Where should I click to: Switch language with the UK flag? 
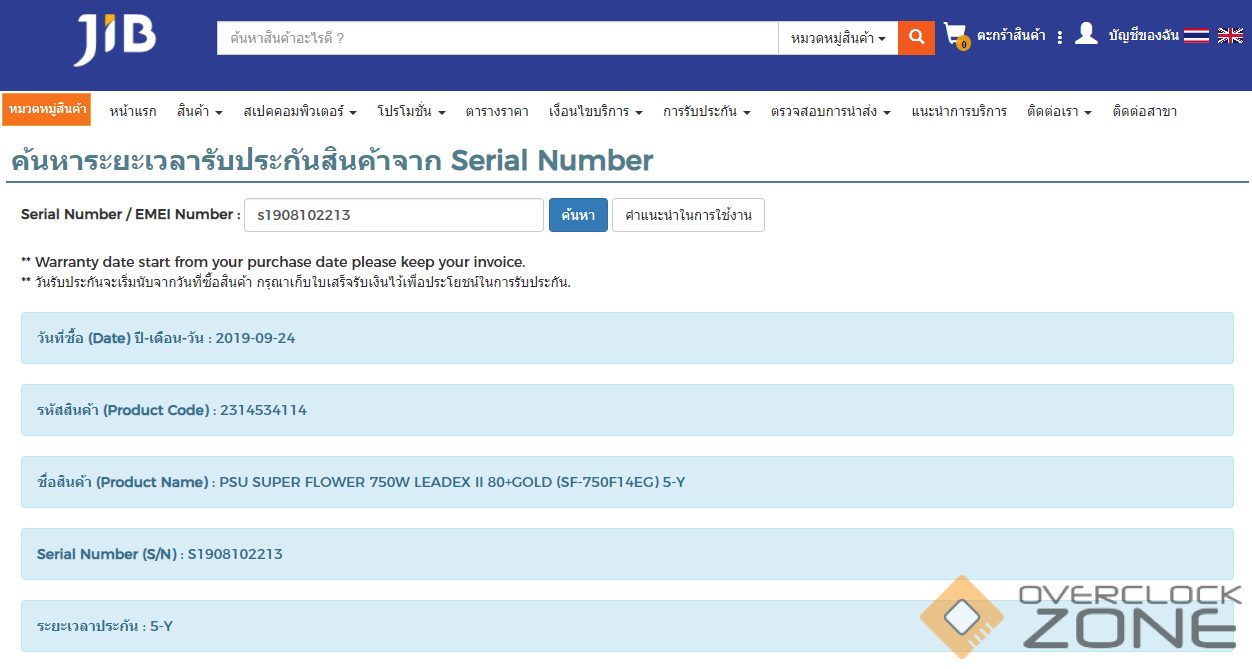click(x=1230, y=36)
